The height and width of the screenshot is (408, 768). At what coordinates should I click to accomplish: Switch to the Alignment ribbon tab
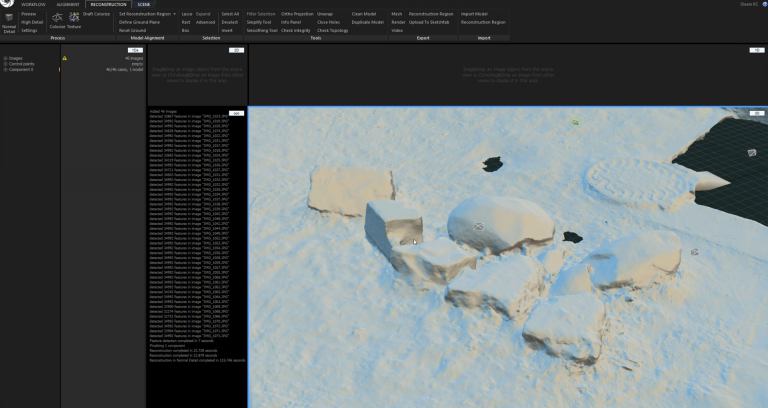click(68, 4)
